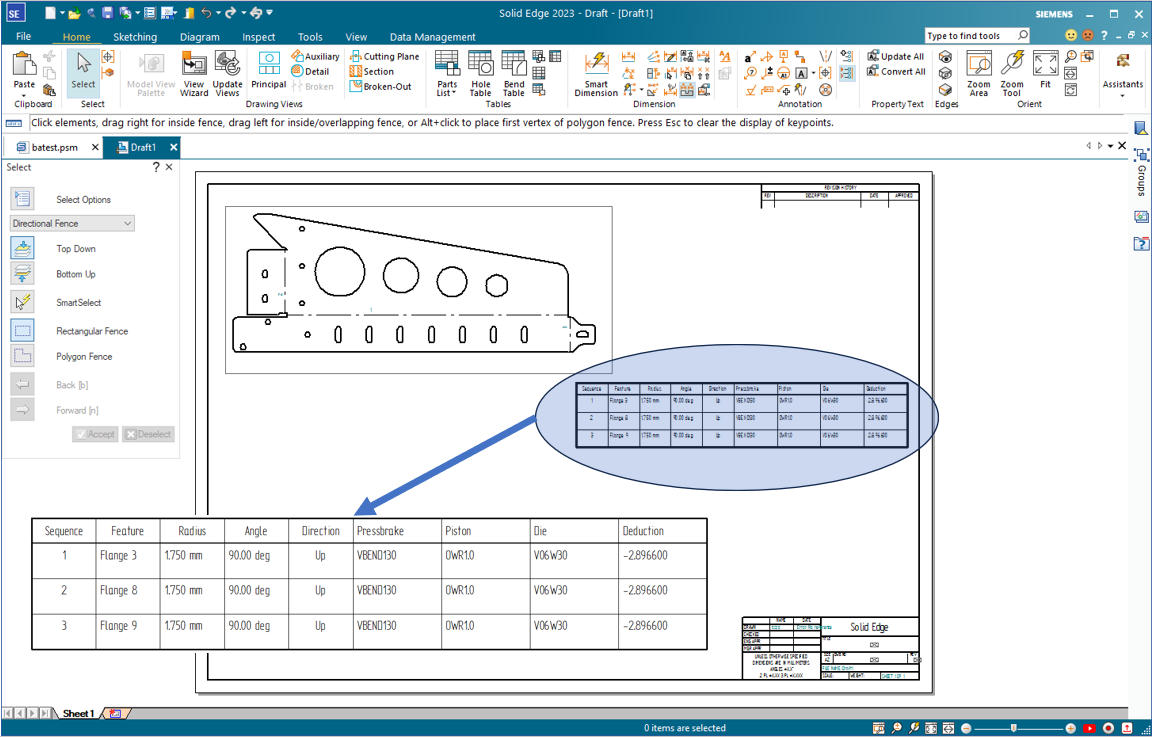The width and height of the screenshot is (1152, 737).
Task: Switch to the Sketching ribbon tab
Action: (135, 36)
